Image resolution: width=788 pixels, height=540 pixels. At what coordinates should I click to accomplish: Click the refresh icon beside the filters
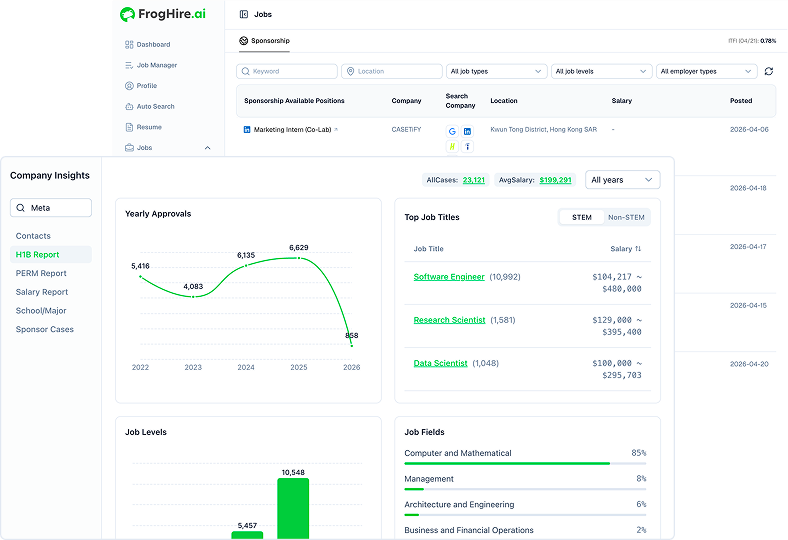769,71
